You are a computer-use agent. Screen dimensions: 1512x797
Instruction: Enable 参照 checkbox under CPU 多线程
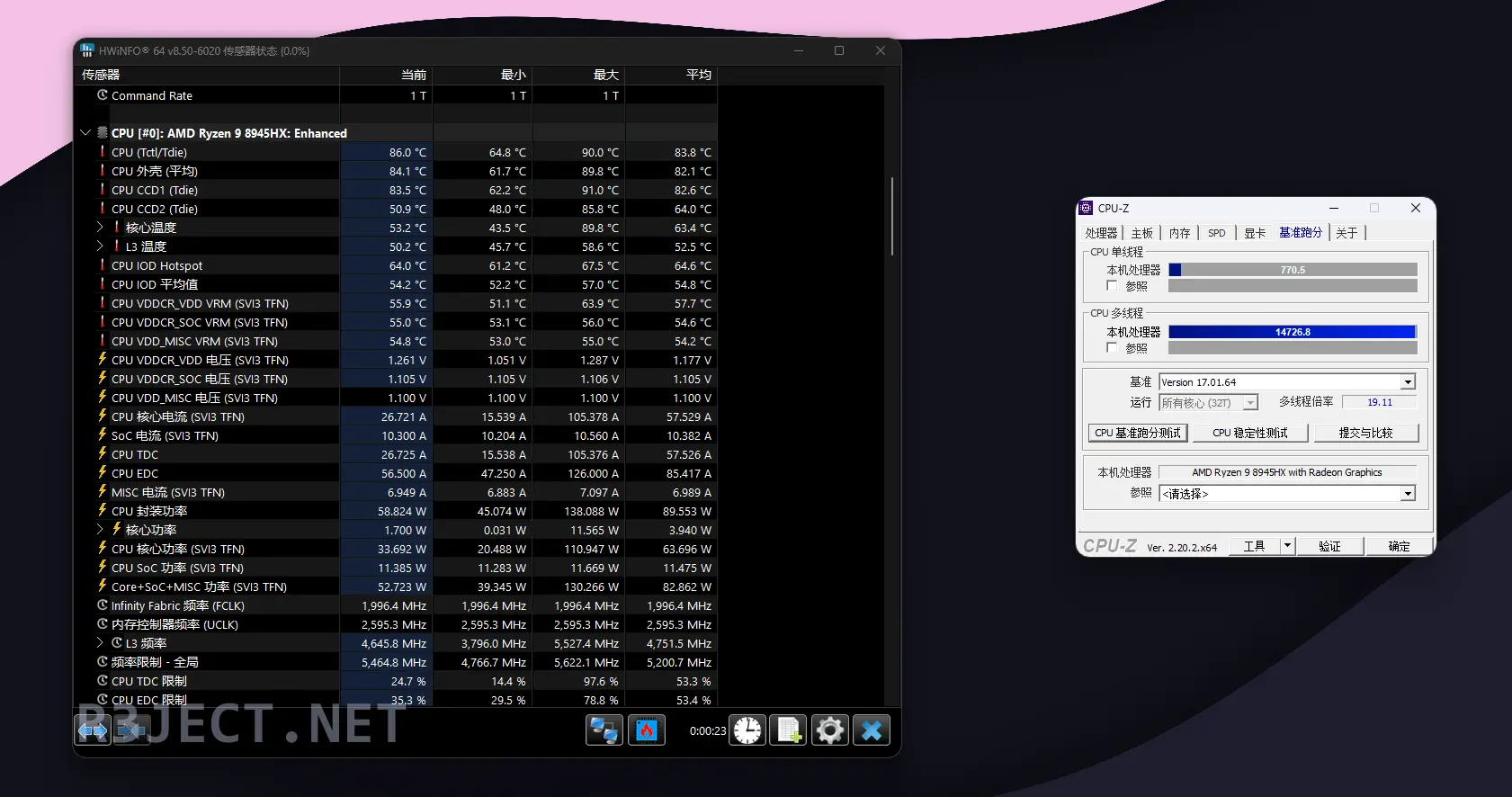tap(1112, 348)
